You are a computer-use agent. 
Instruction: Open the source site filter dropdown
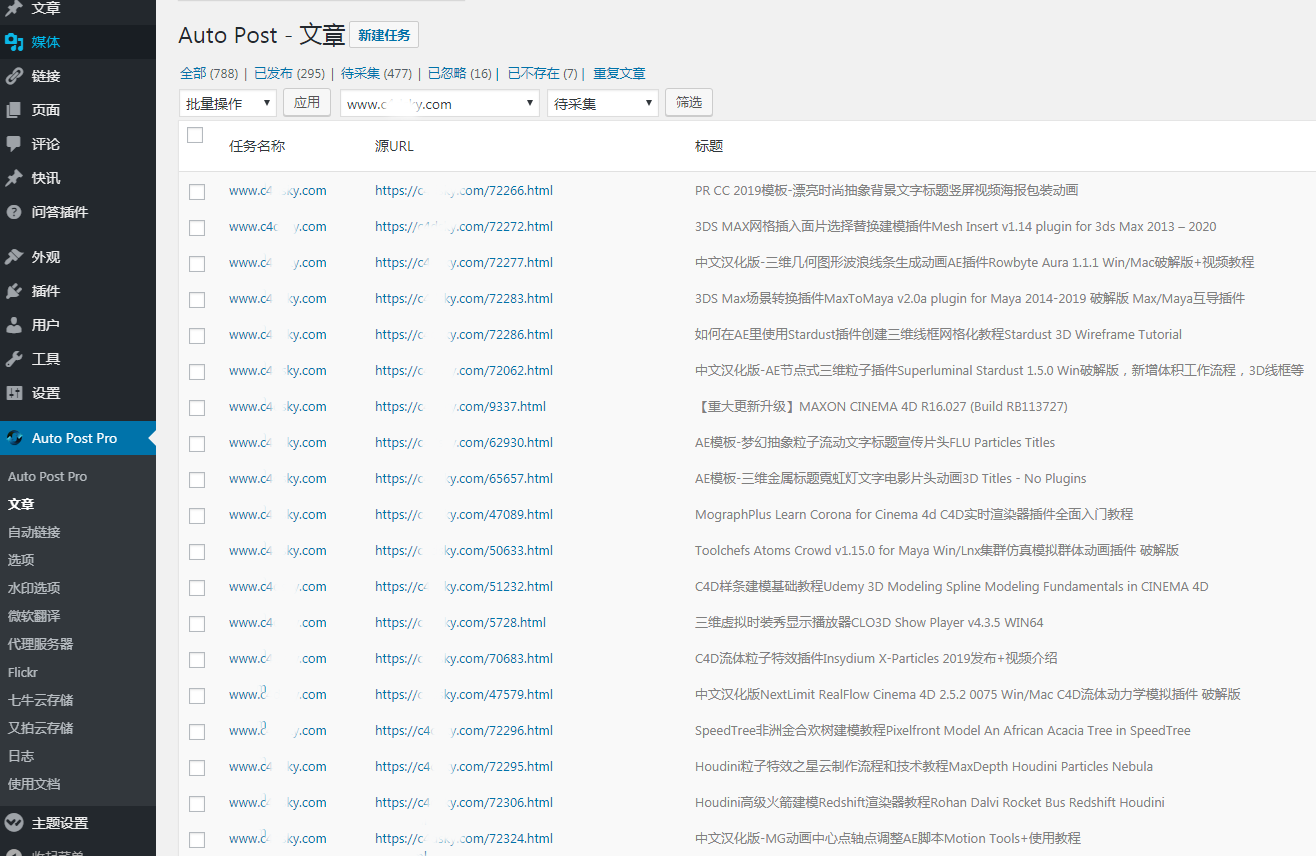pos(440,103)
